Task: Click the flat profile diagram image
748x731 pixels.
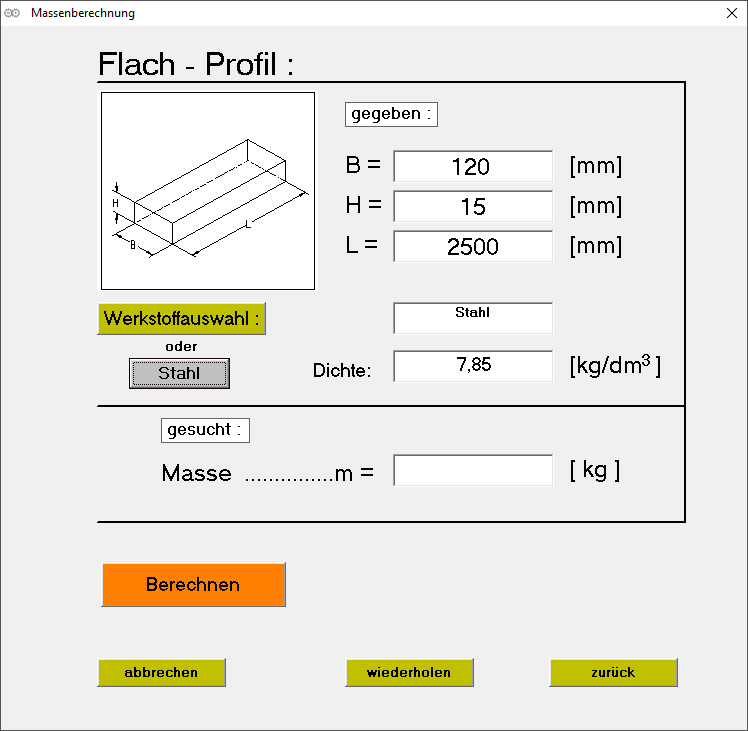Action: 208,191
